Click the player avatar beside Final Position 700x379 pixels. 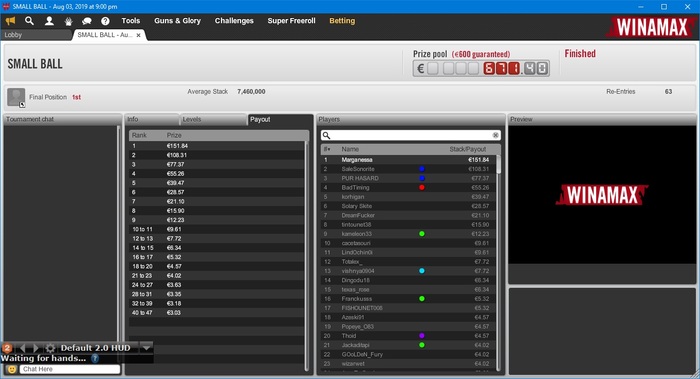[x=16, y=97]
